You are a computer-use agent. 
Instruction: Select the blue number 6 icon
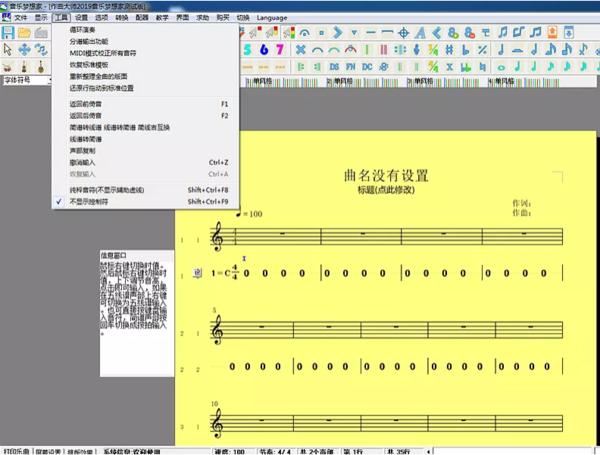[265, 49]
